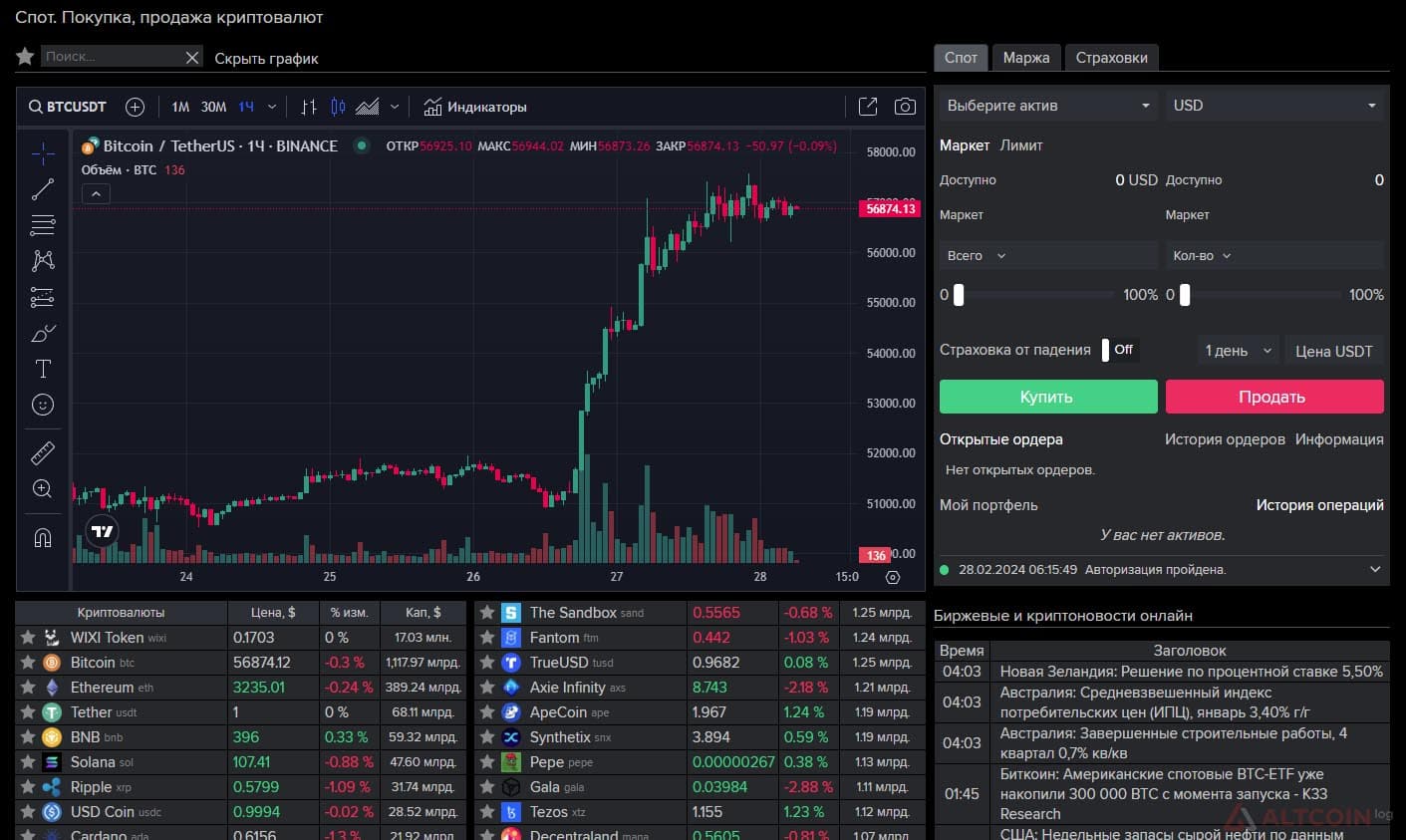Add symbol with the plus circle icon

136,107
